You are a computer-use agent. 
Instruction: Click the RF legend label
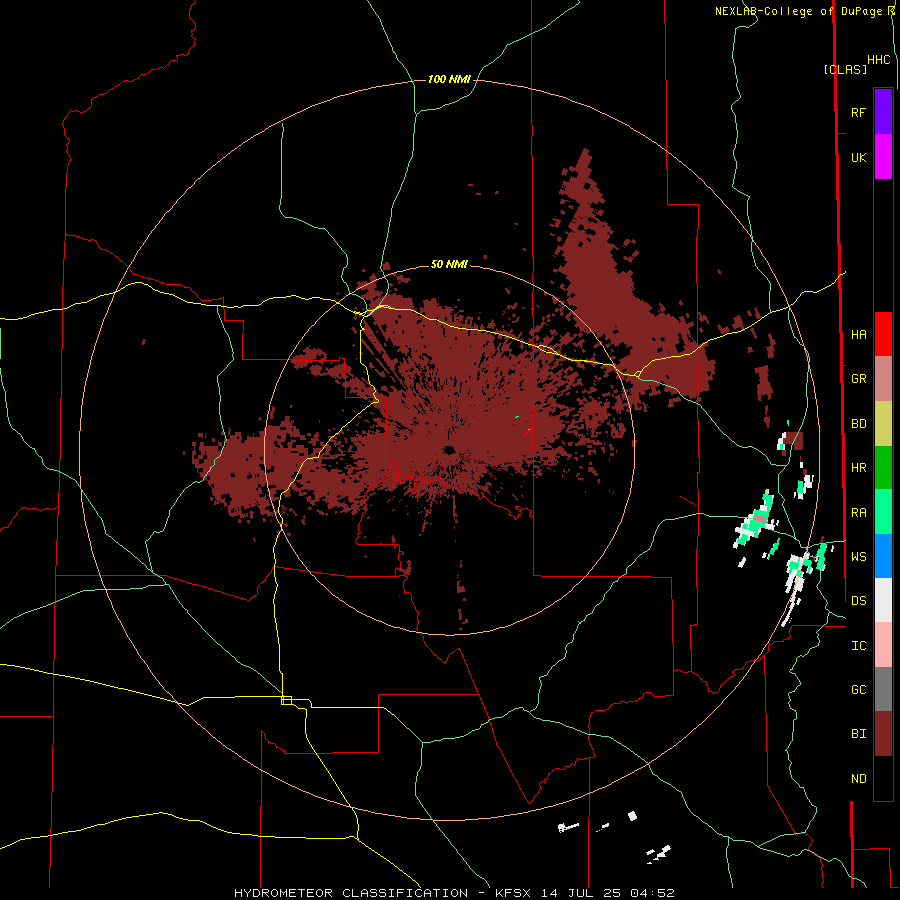click(858, 112)
